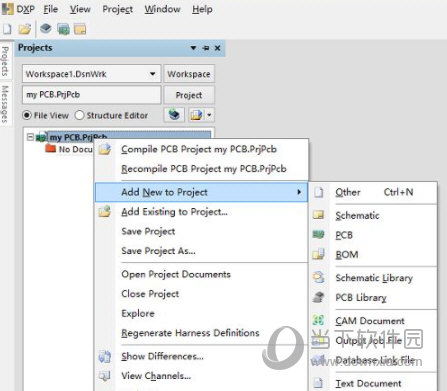Click the Compile PCB Project menu icon
This screenshot has height=391, width=447.
[105, 149]
